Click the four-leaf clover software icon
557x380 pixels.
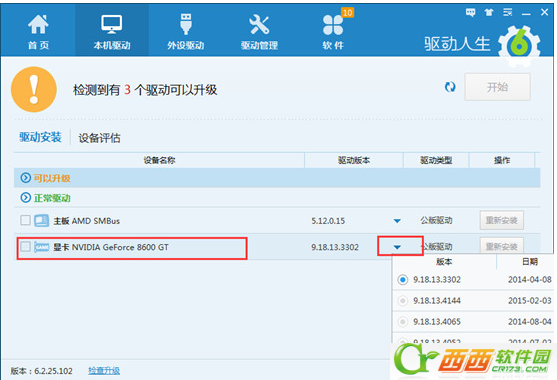[x=332, y=25]
